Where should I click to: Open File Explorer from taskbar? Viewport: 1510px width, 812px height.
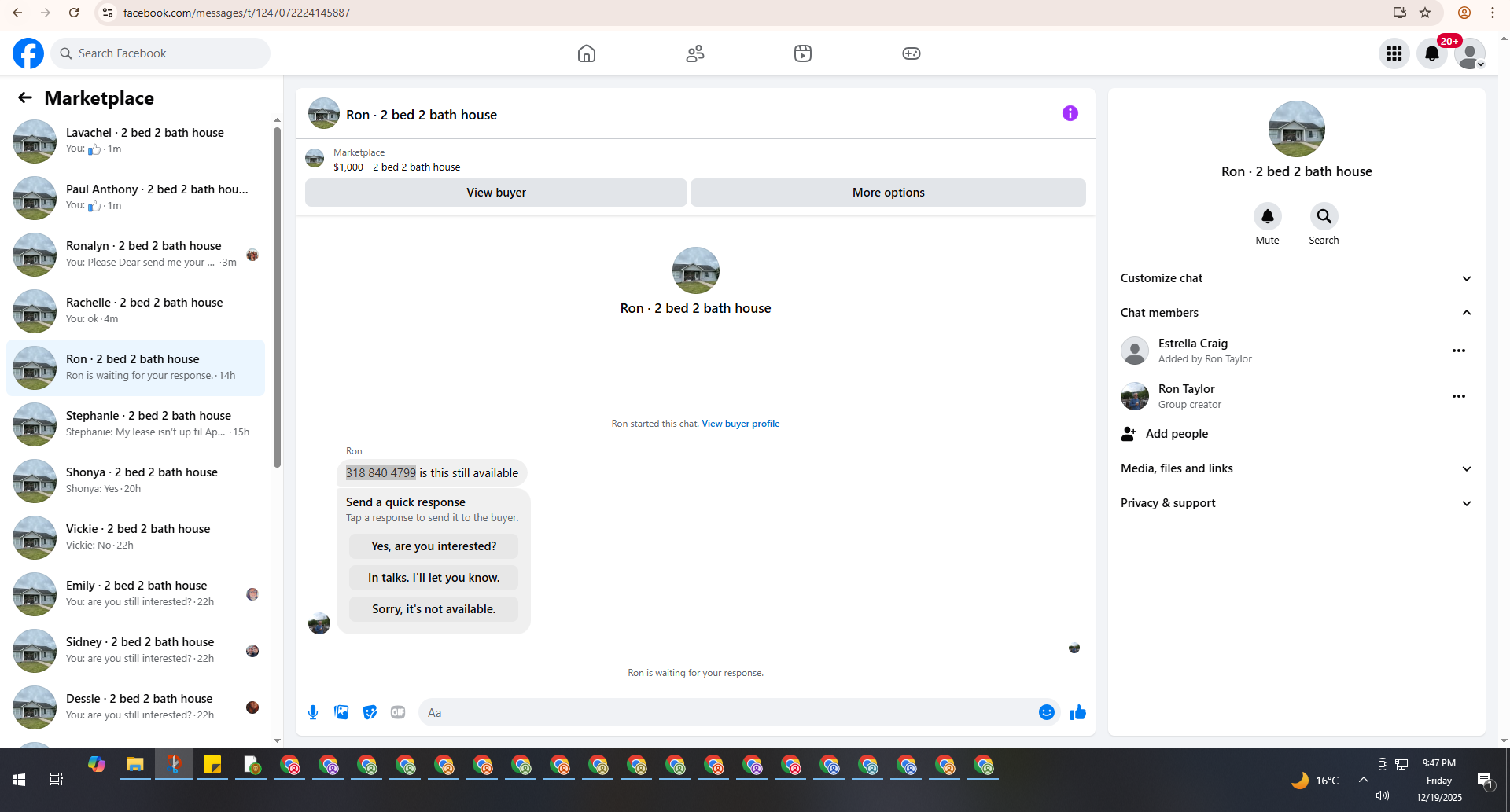coord(135,765)
